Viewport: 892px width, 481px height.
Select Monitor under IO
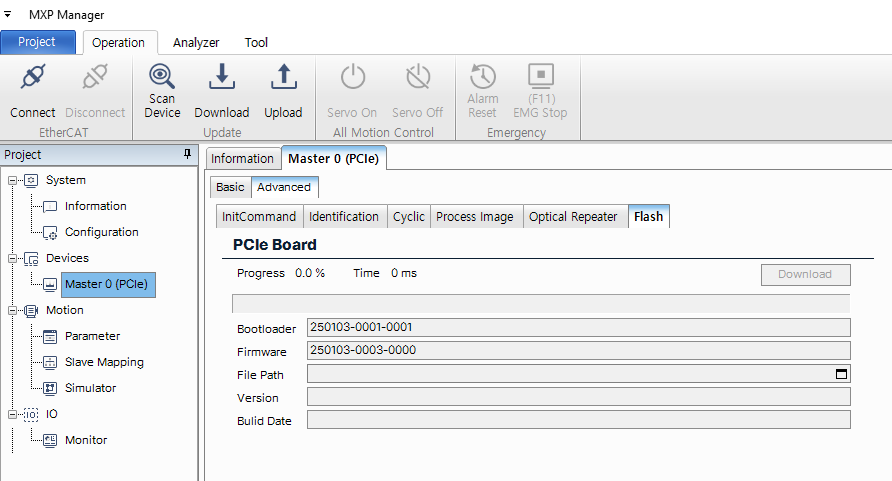86,440
